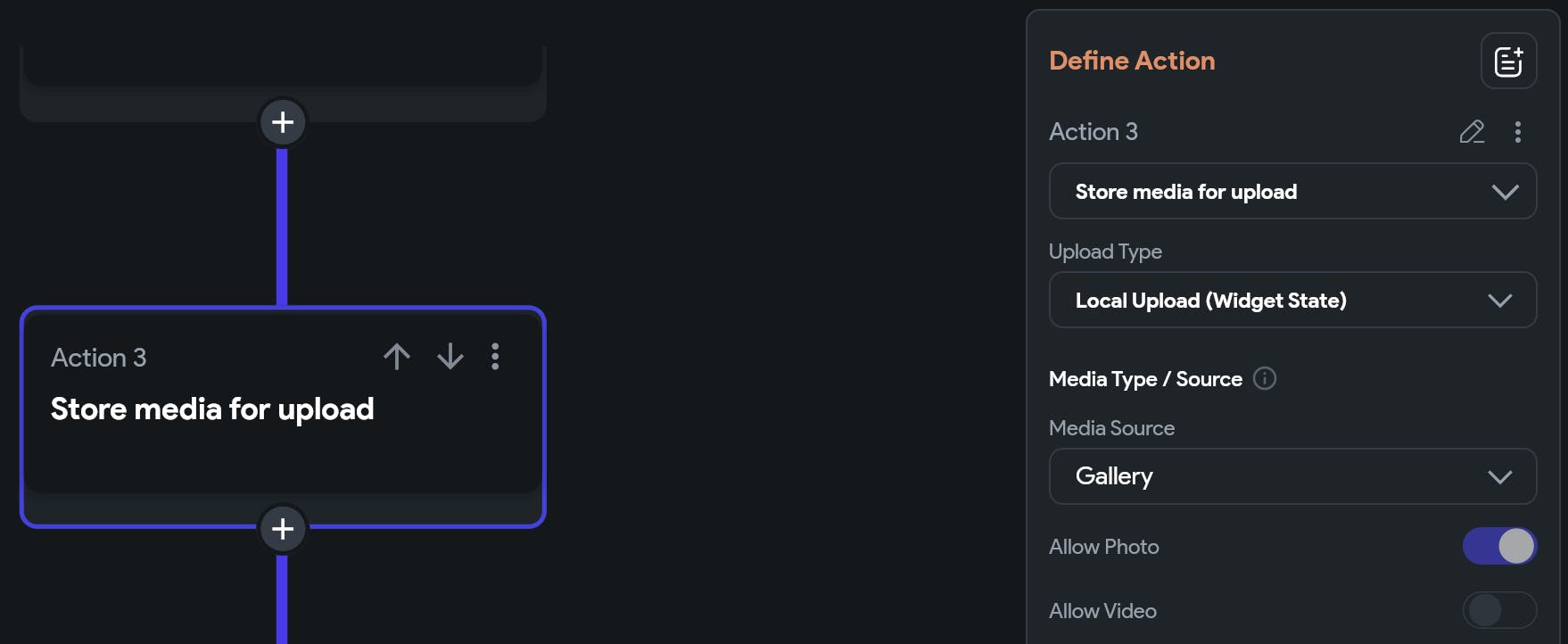Viewport: 1568px width, 644px height.
Task: Select the partially visible action card above
Action: point(283,65)
